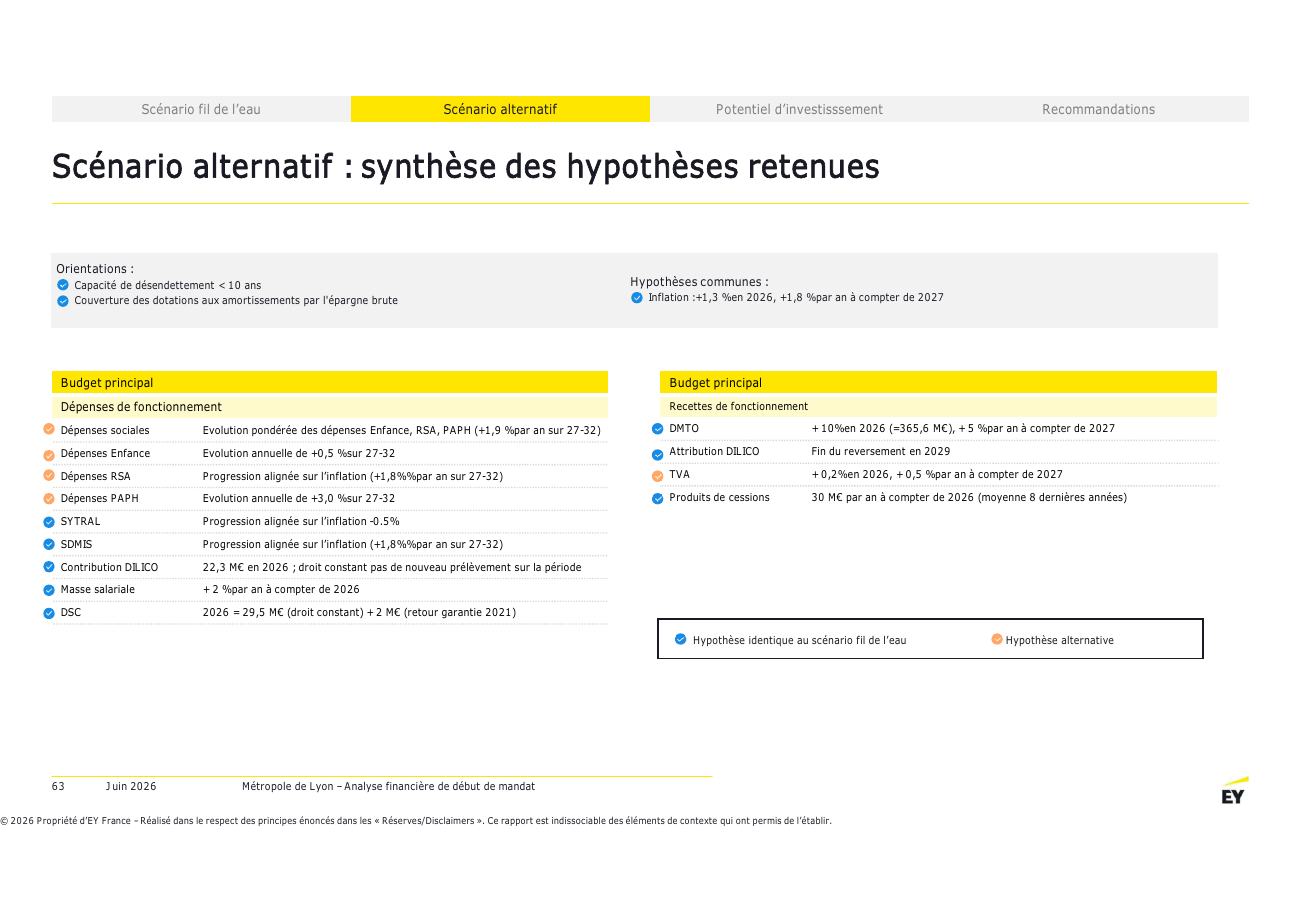Select the text 'Evolution annuelle de +3,0 % sur 27-32'
This screenshot has height=920, width=1300.
(x=299, y=498)
